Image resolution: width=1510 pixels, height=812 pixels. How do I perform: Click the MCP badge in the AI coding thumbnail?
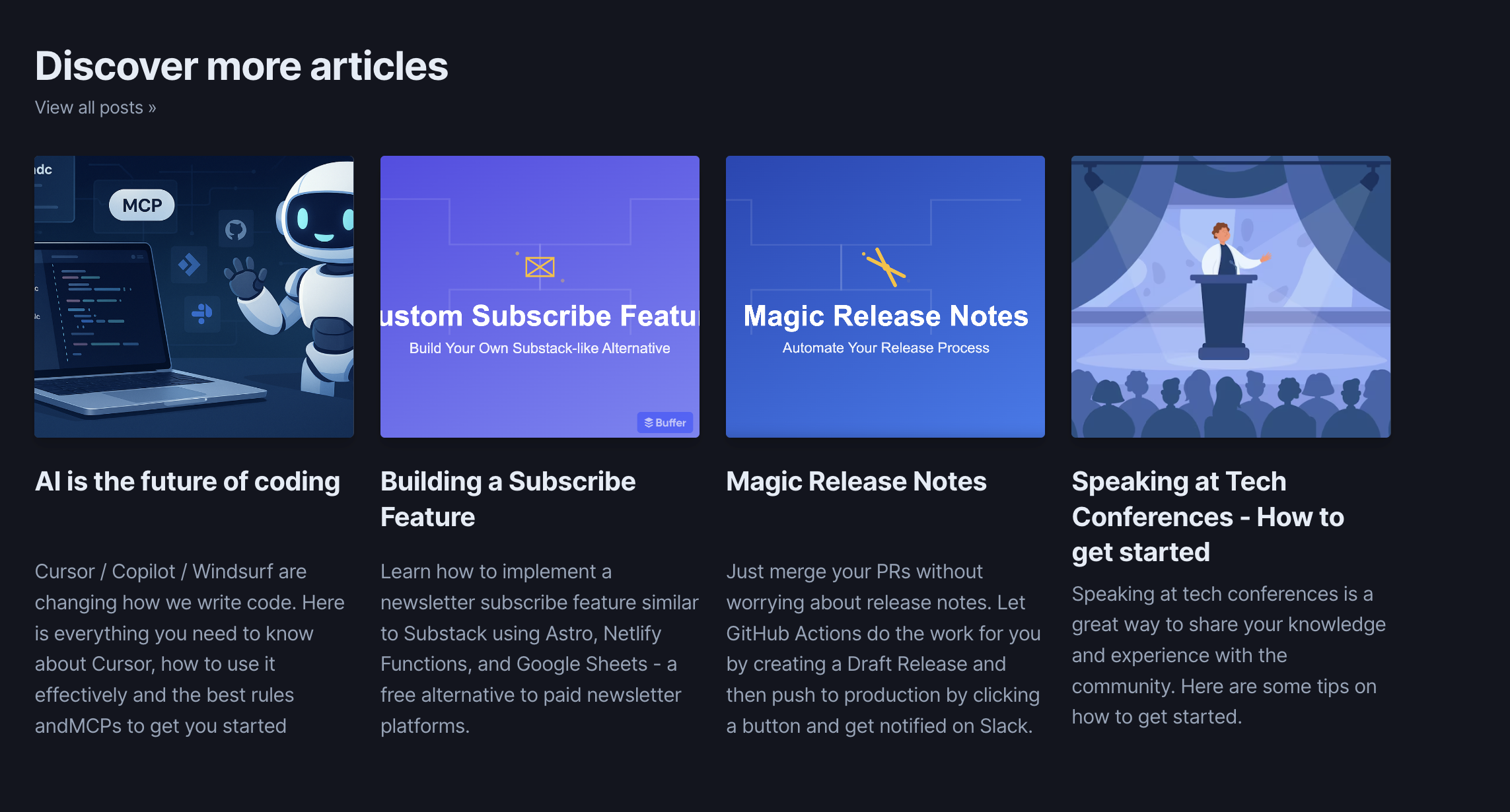click(x=141, y=205)
